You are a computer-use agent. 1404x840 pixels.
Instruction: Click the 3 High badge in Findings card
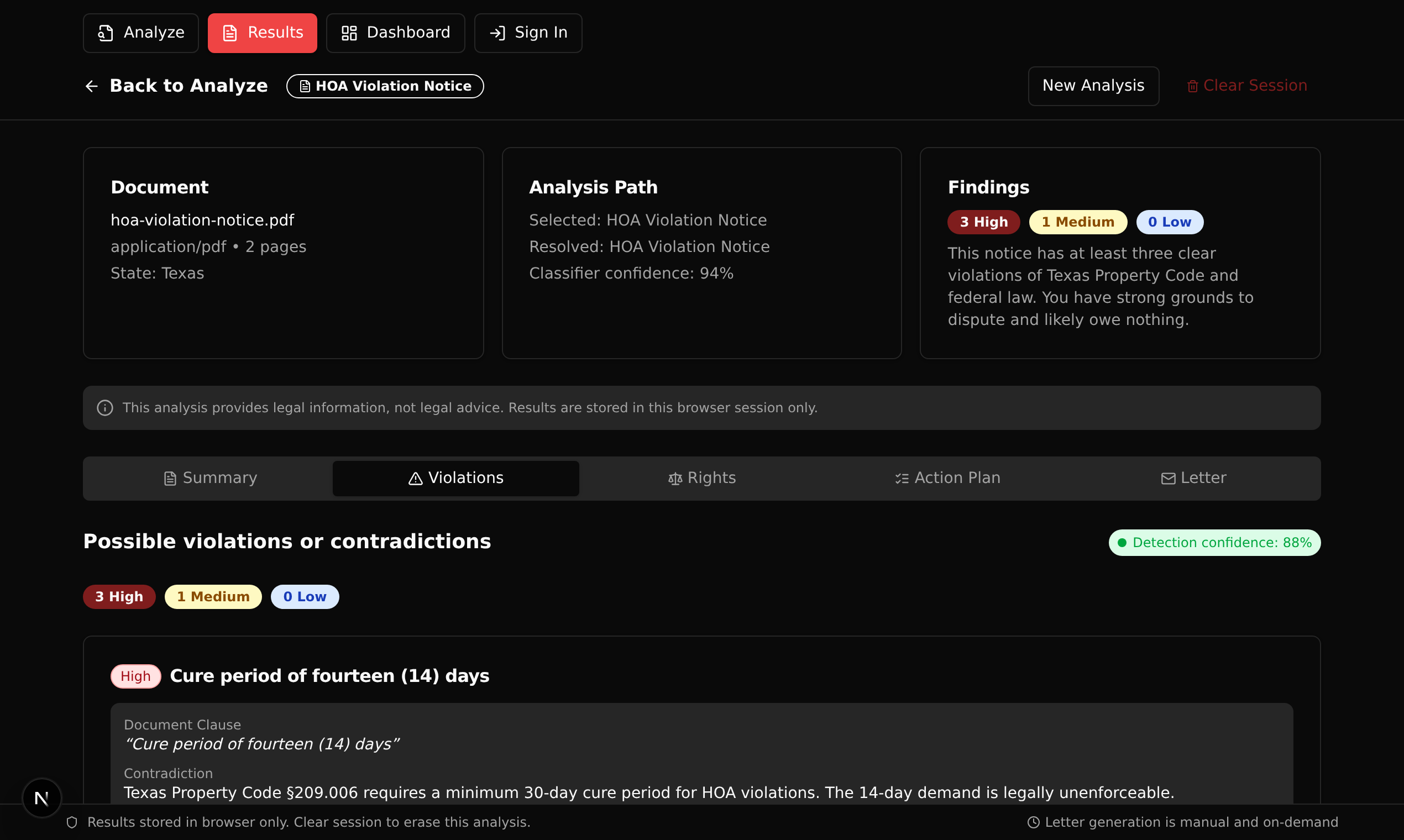[x=983, y=222]
